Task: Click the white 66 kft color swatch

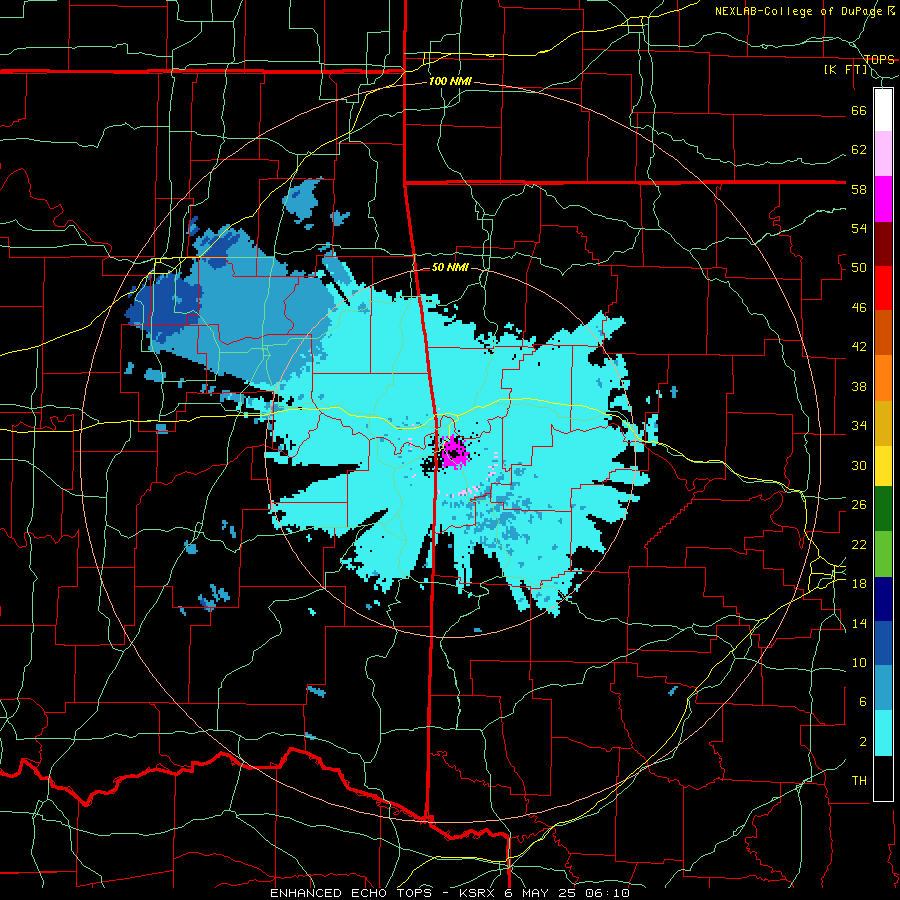Action: pyautogui.click(x=883, y=110)
